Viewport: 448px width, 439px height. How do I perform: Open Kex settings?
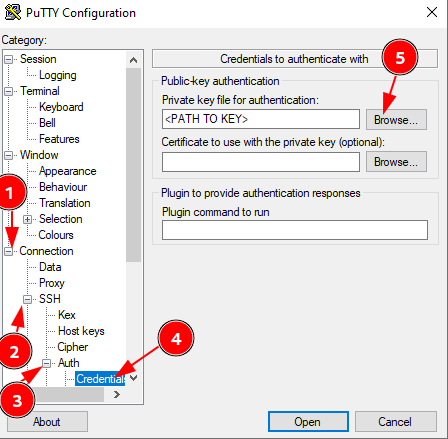pos(67,315)
